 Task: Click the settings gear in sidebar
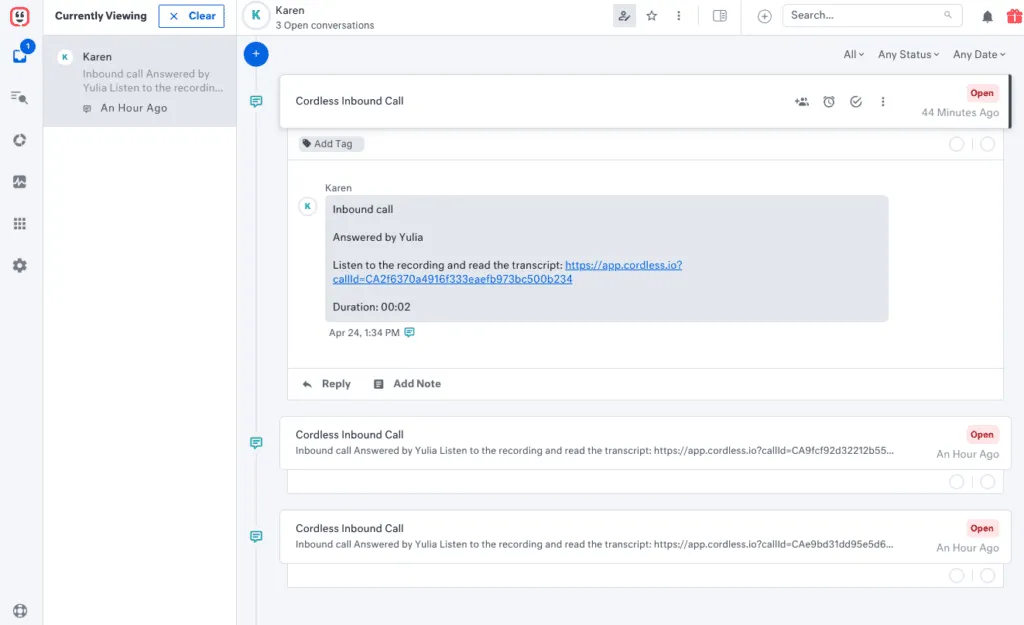coord(20,266)
